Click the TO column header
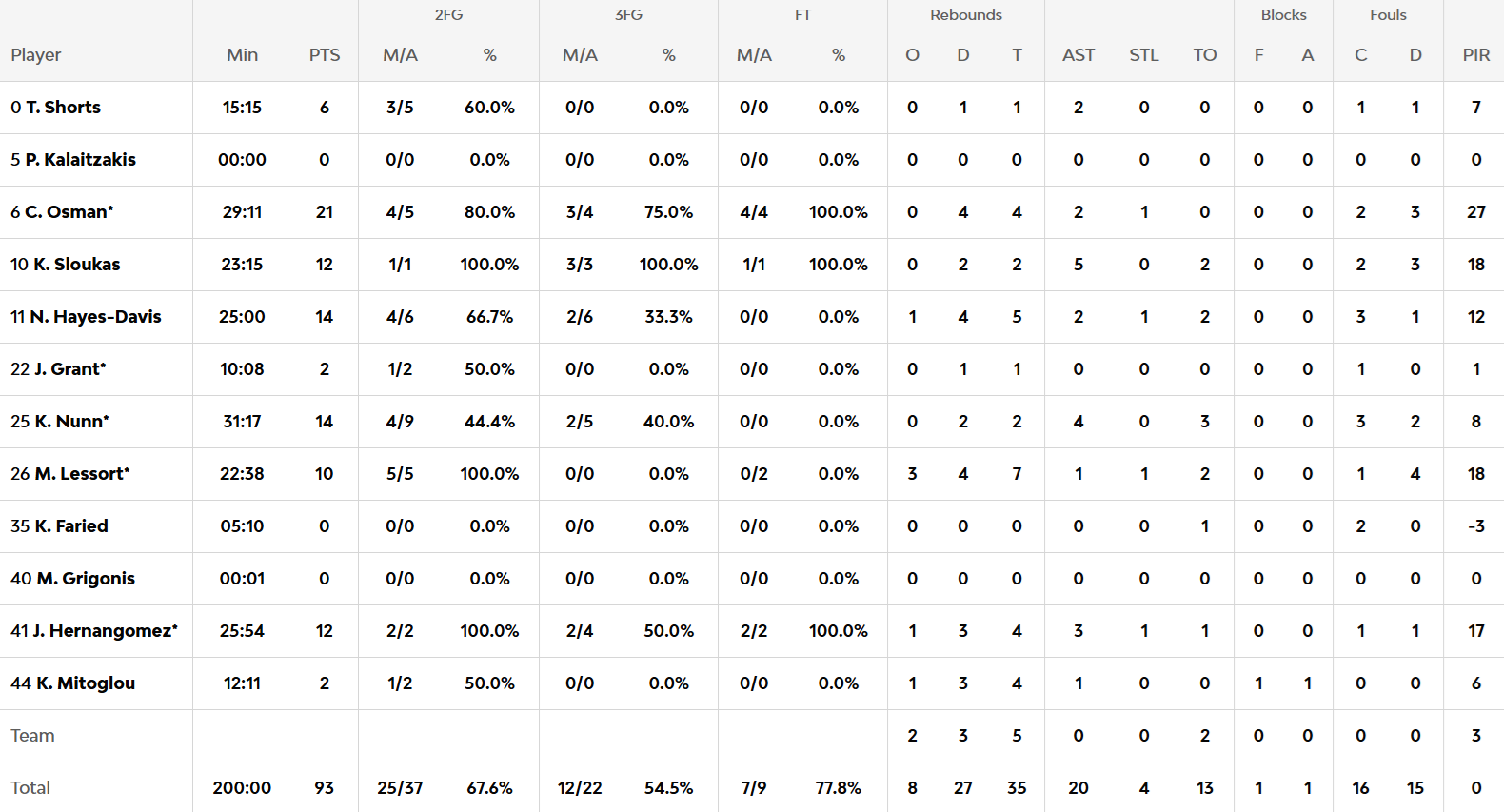The image size is (1504, 812). (1205, 55)
